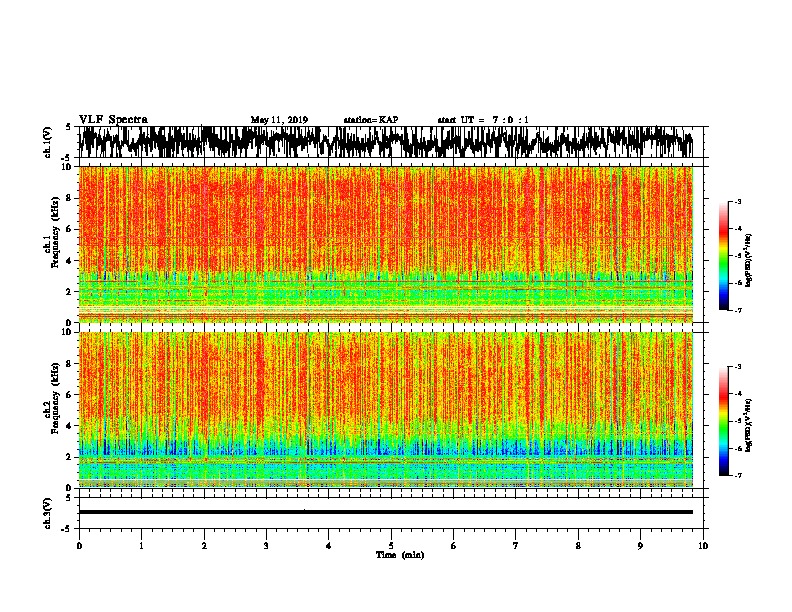Click the ch.3 flat voltage line
Screen dimensions: 792x612
[x=386, y=512]
